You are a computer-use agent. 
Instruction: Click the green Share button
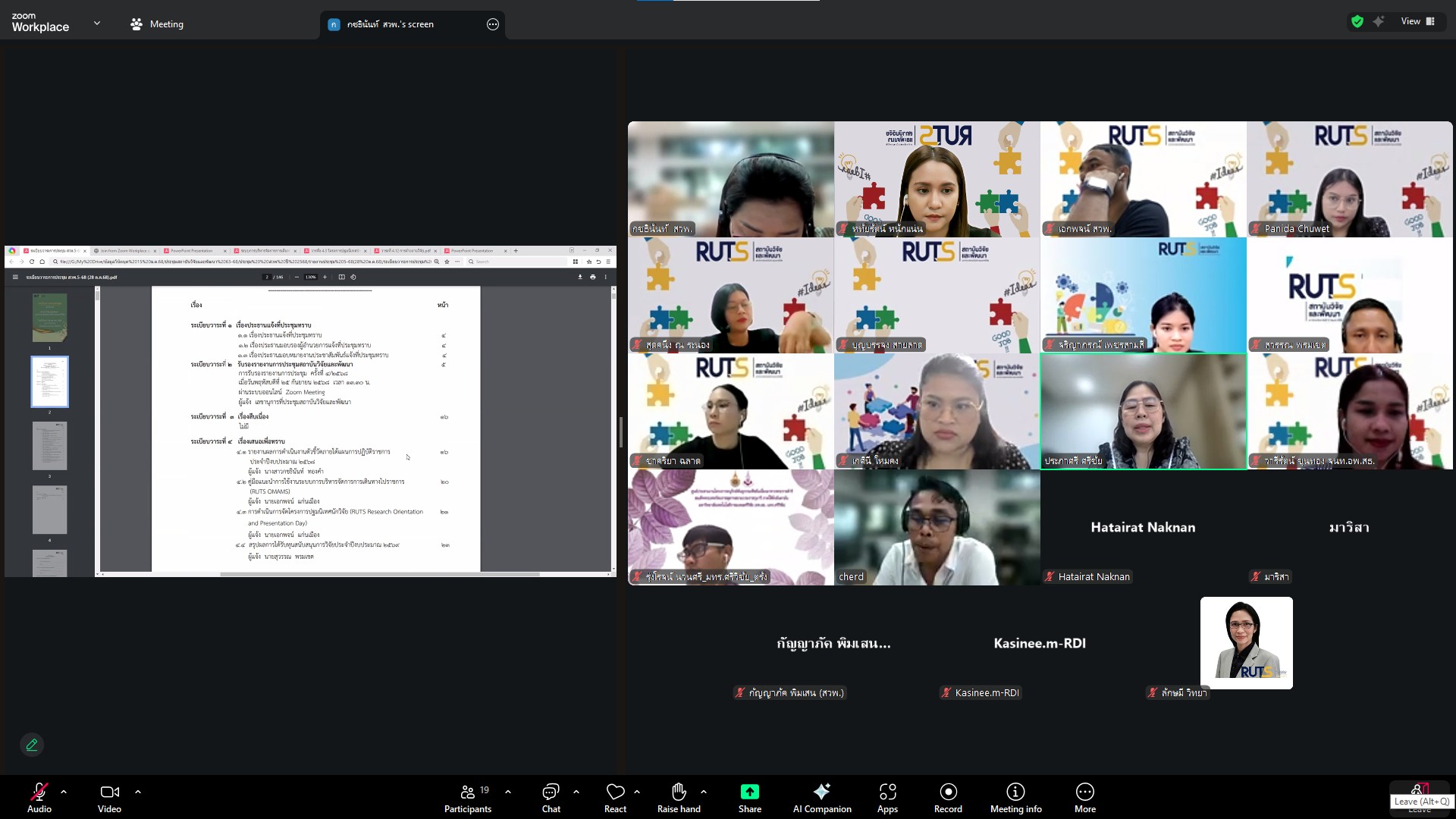(x=749, y=792)
